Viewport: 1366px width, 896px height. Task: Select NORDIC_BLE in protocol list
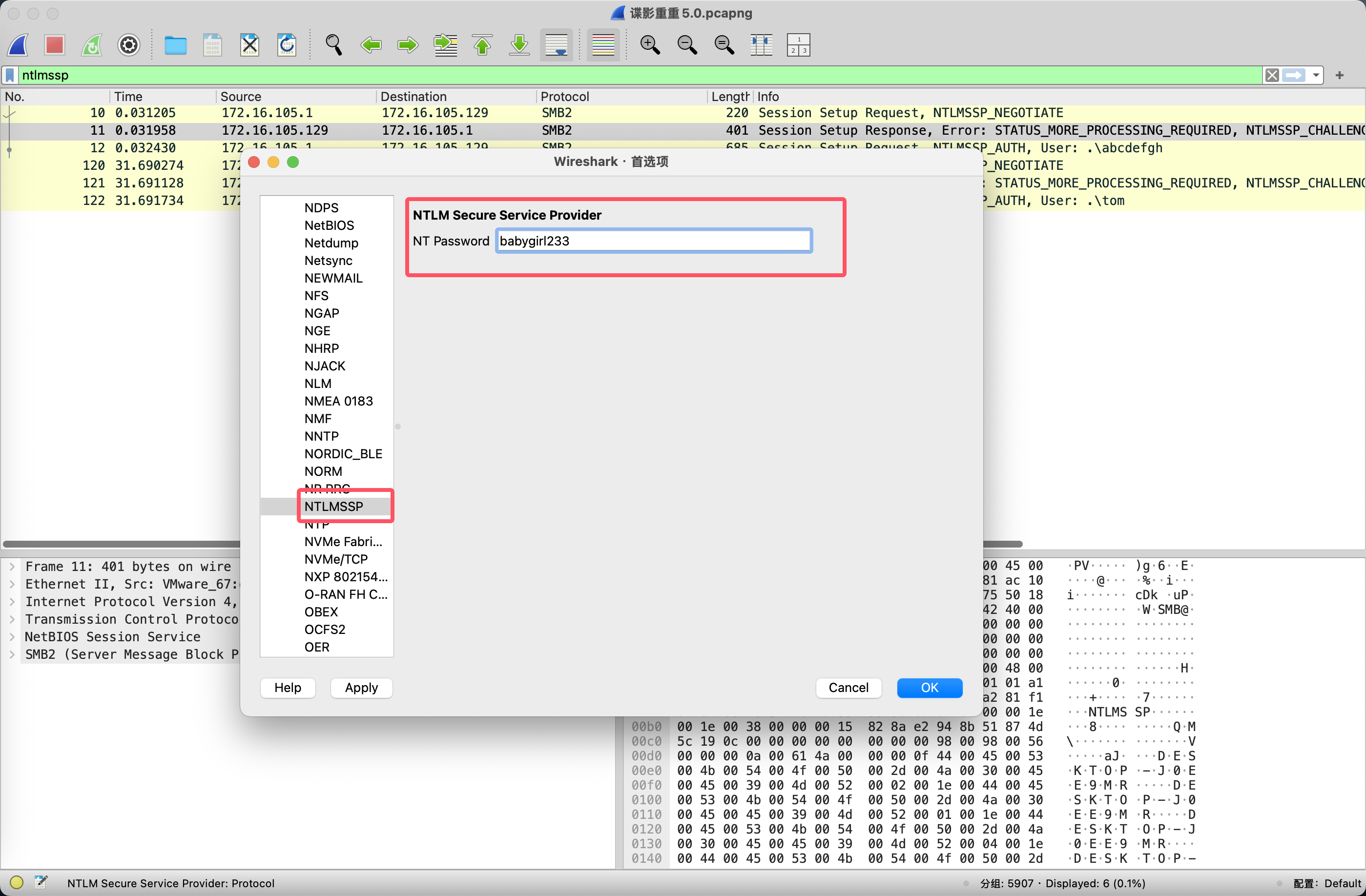pos(327,454)
